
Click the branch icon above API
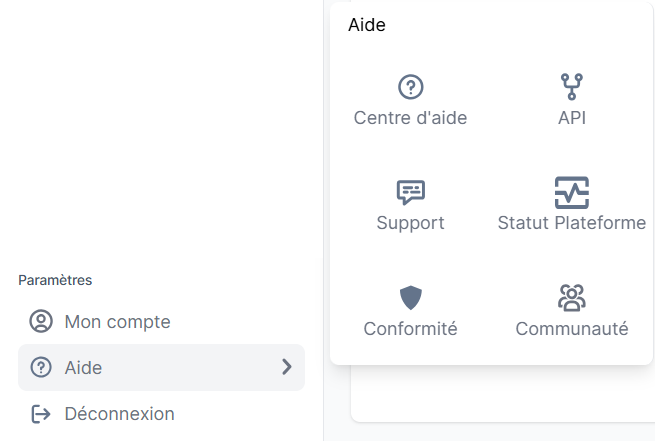coord(572,87)
